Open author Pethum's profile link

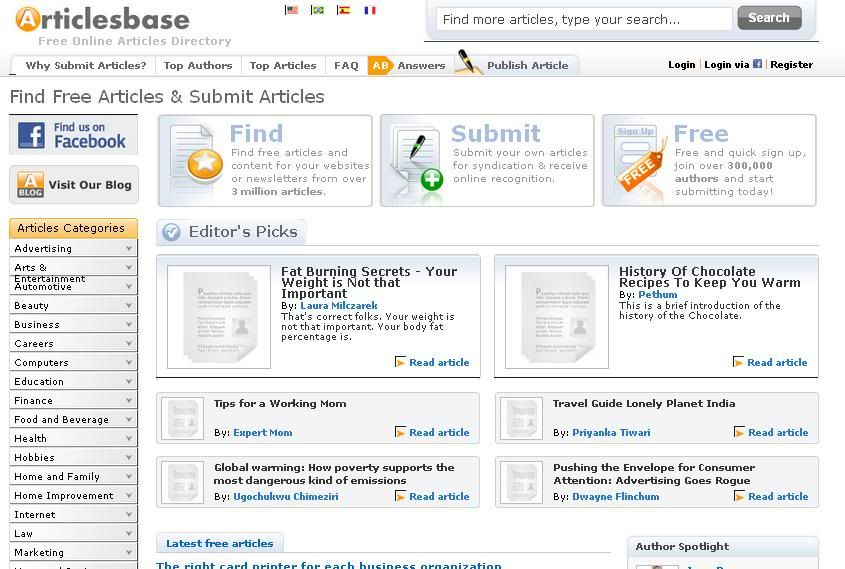(657, 295)
